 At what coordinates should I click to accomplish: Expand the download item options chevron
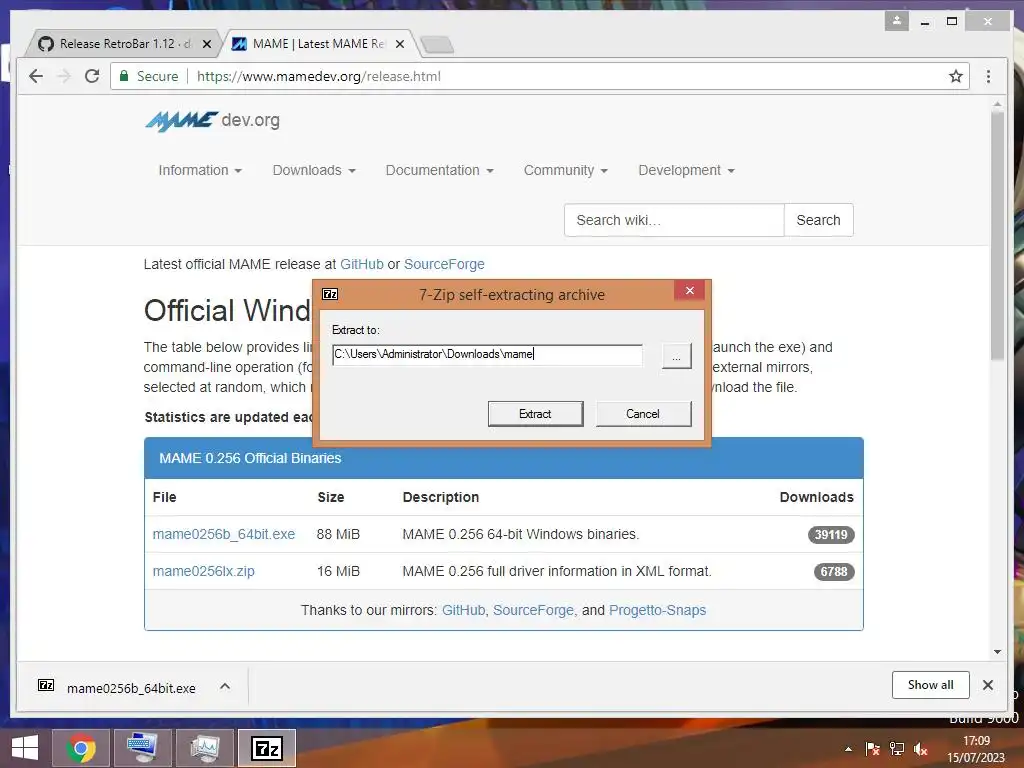pos(225,686)
